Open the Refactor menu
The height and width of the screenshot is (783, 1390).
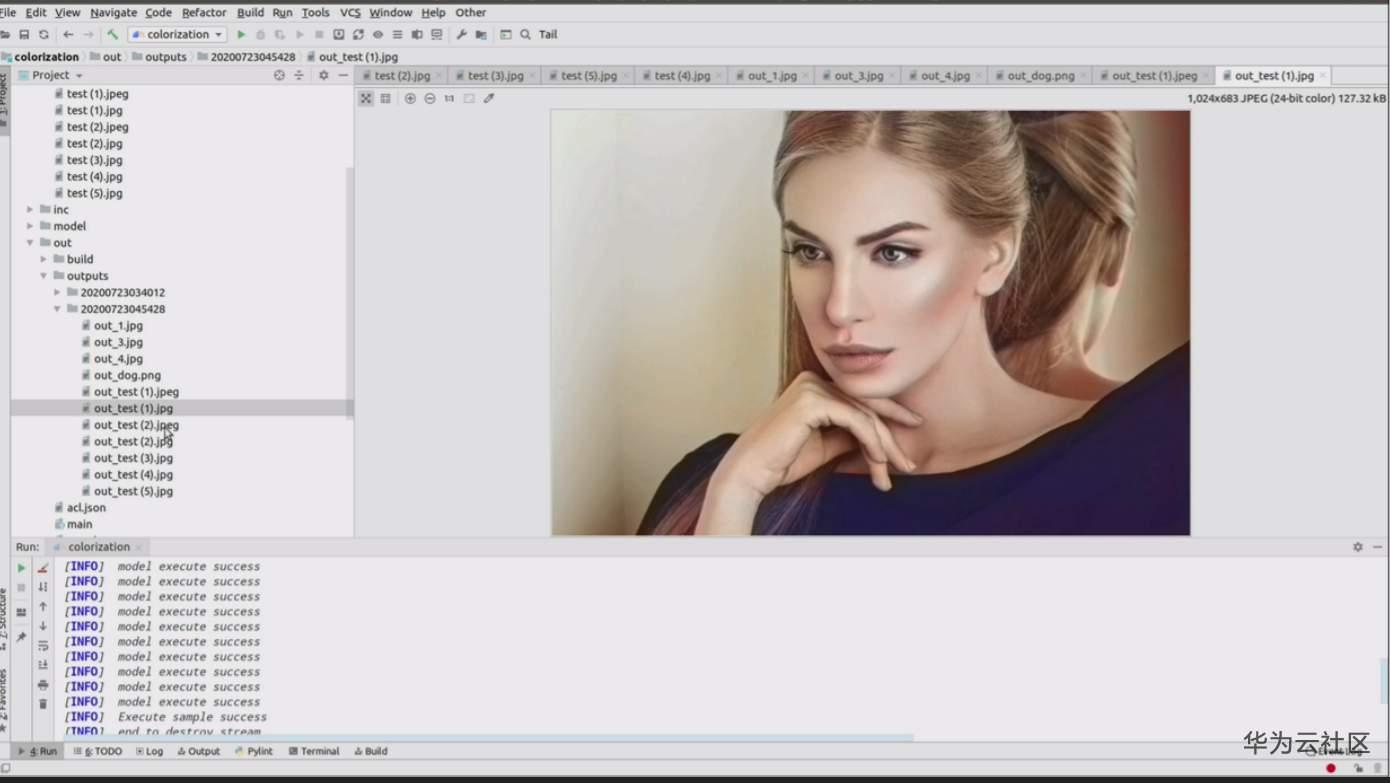[203, 12]
